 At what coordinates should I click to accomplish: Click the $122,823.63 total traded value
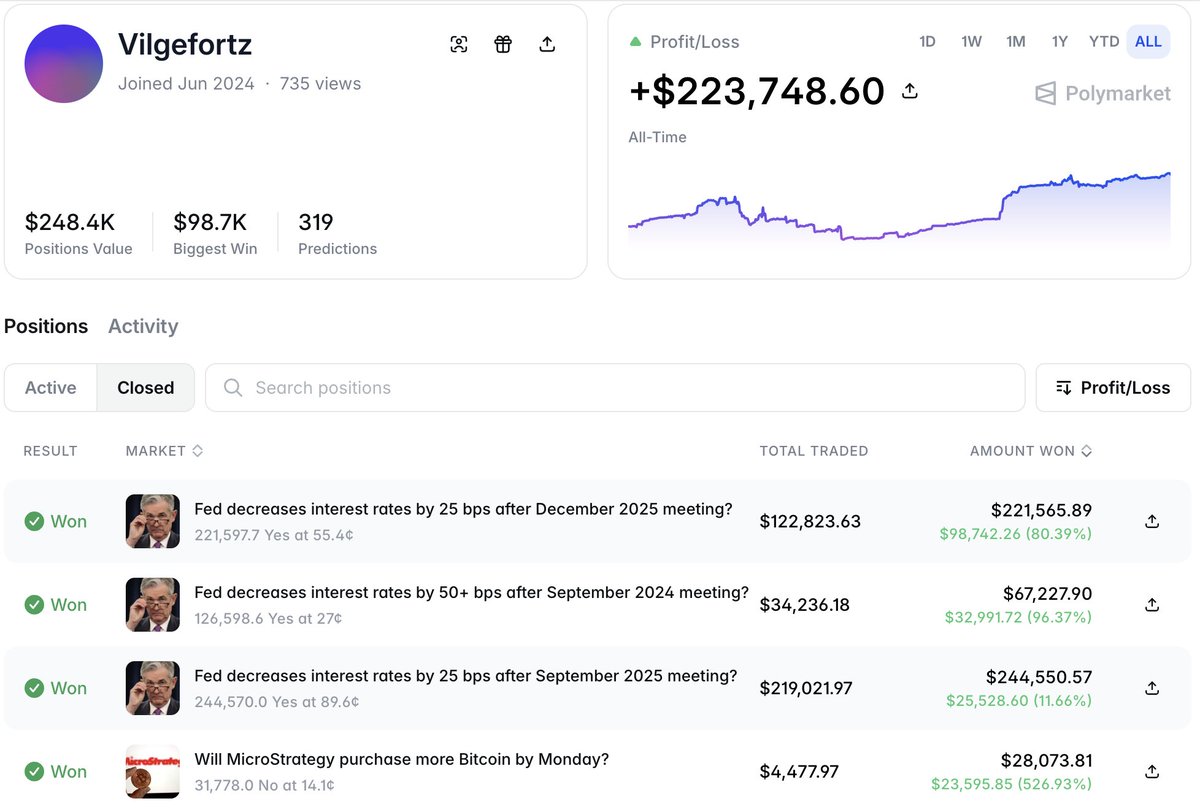point(810,521)
